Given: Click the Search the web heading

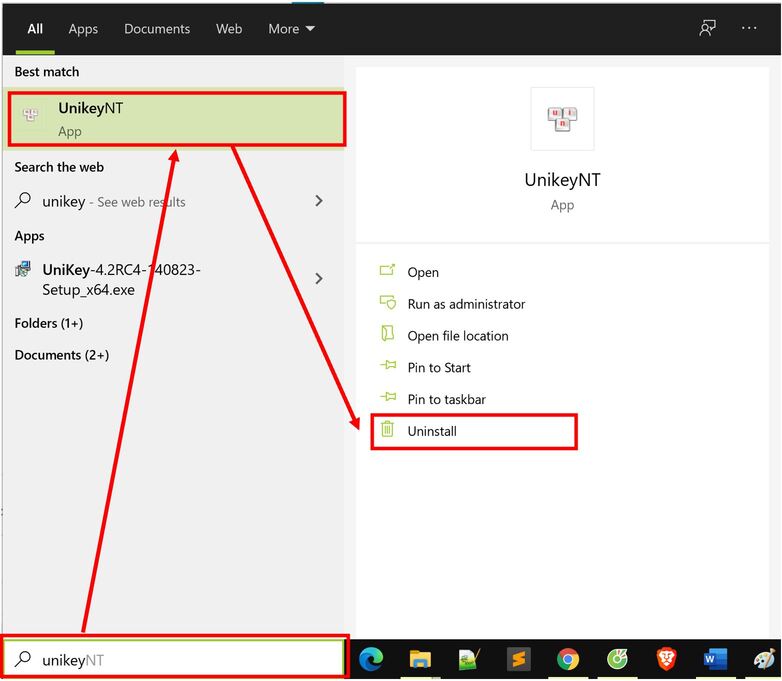Looking at the screenshot, I should tap(59, 167).
